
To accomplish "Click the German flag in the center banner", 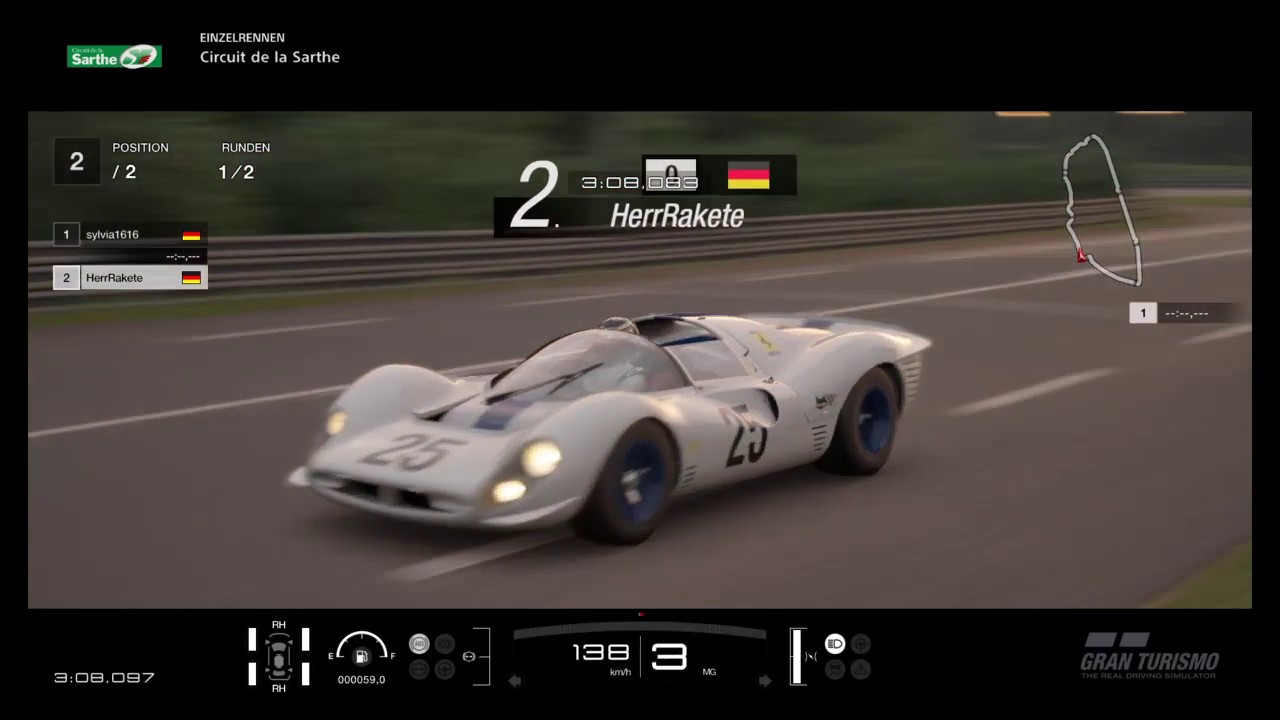I will [x=748, y=175].
